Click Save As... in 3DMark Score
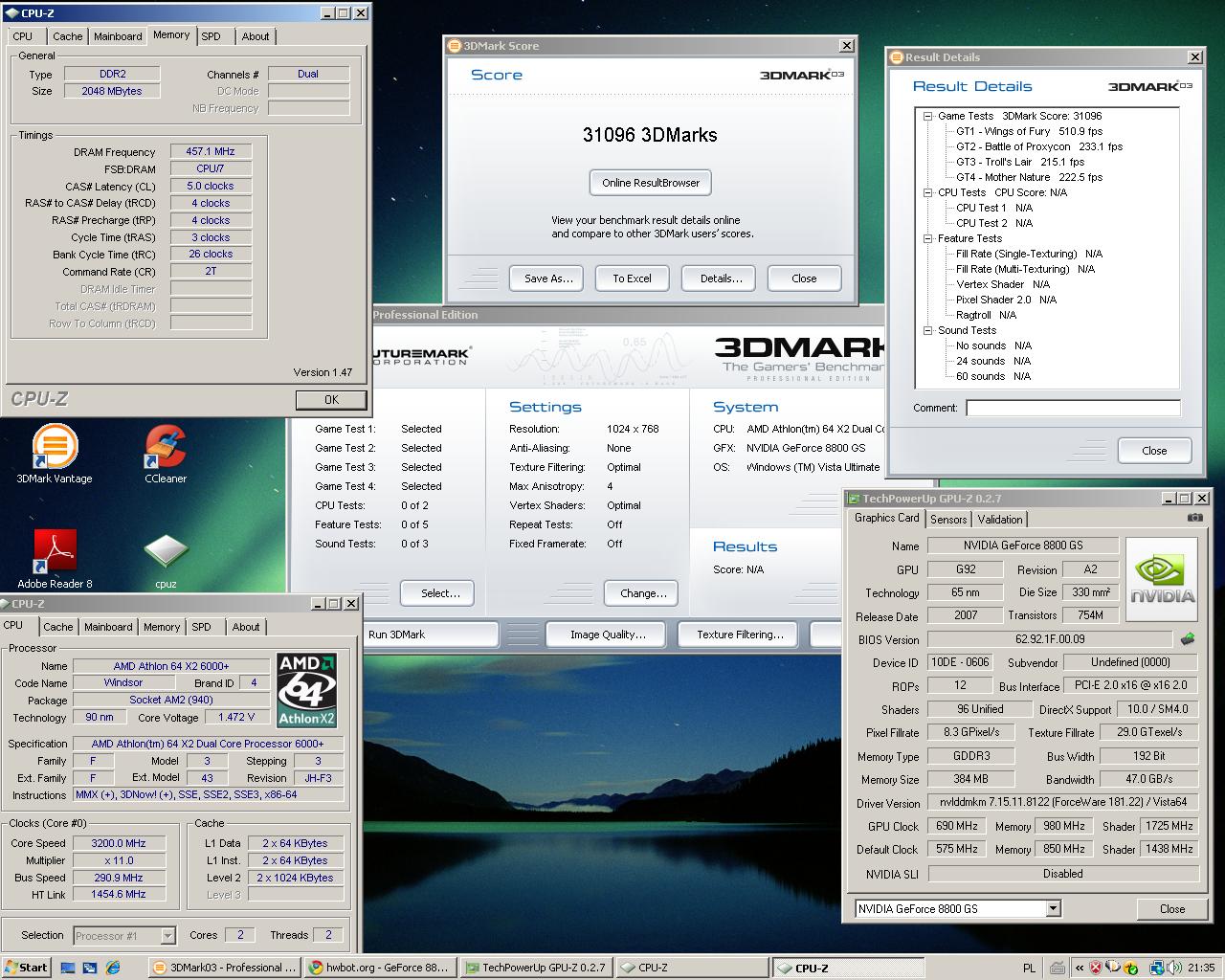This screenshot has width=1225, height=980. (x=548, y=278)
